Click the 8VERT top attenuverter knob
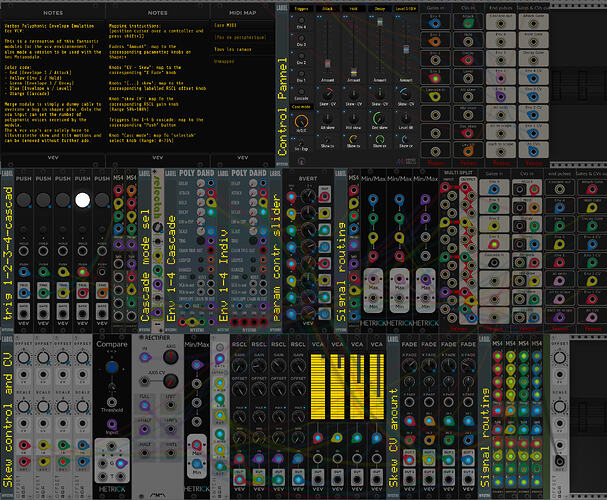Screen dimensions: 607x500 pyautogui.click(x=308, y=196)
